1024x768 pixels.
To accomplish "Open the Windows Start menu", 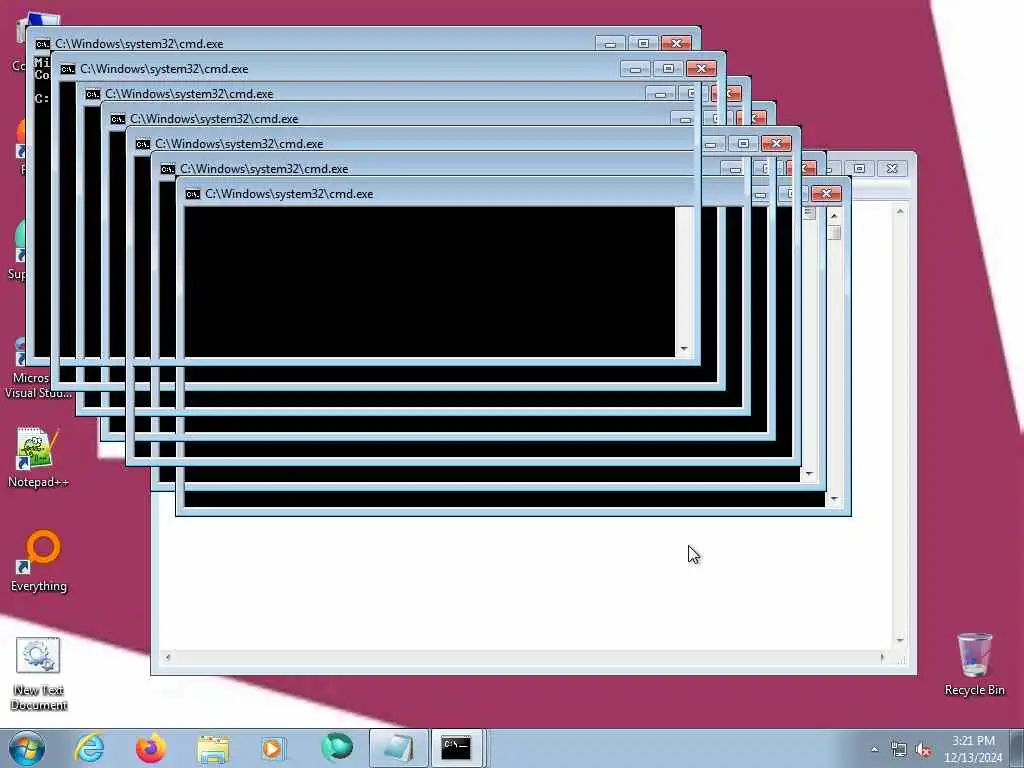I will [27, 748].
